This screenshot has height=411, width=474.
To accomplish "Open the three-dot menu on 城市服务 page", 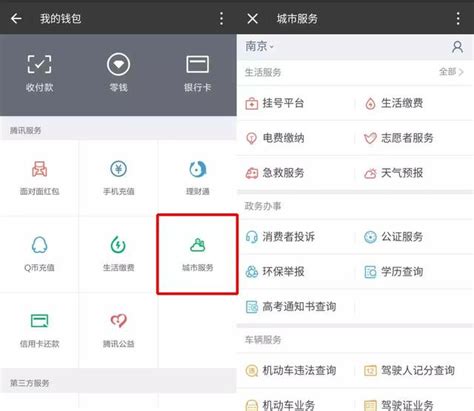I will (x=458, y=19).
